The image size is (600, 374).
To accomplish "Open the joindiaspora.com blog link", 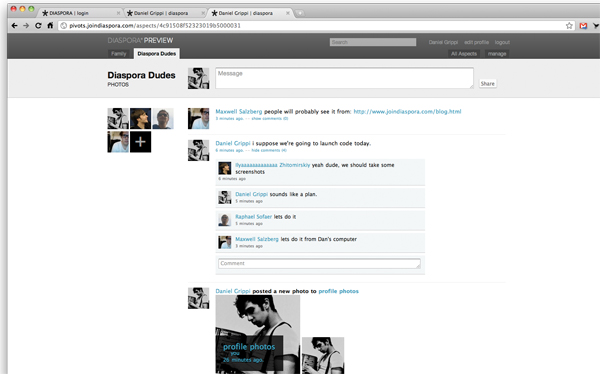I will coord(407,111).
